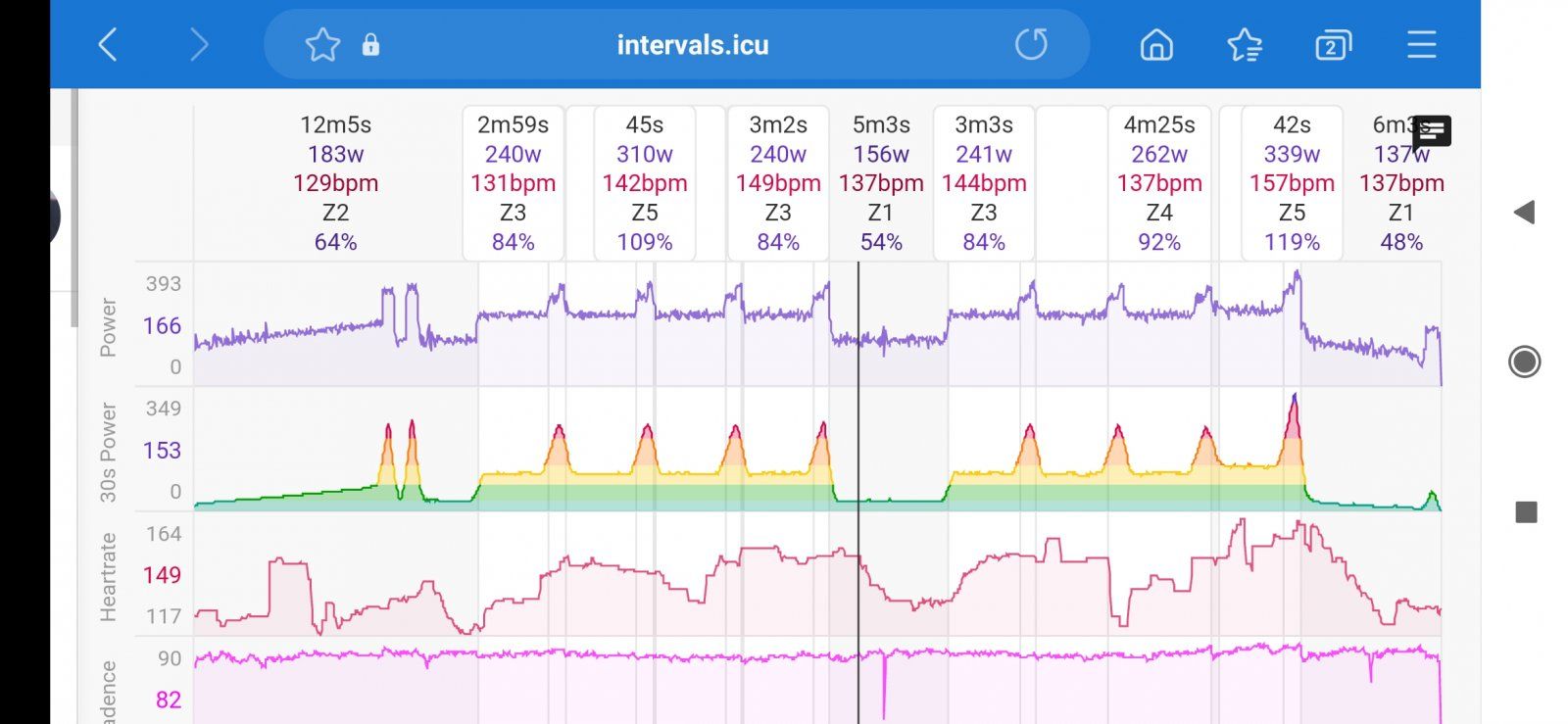Select the 45s 310w Z5 interval
This screenshot has height=724, width=1568.
pos(644,183)
